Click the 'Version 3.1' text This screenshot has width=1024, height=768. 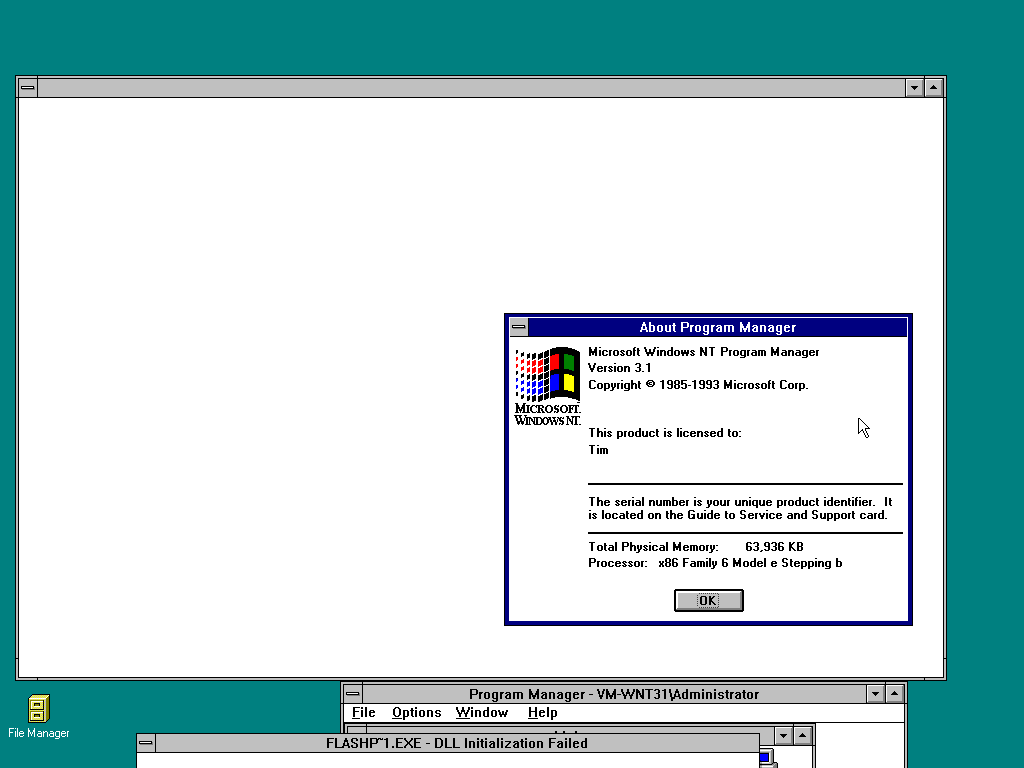pos(619,368)
